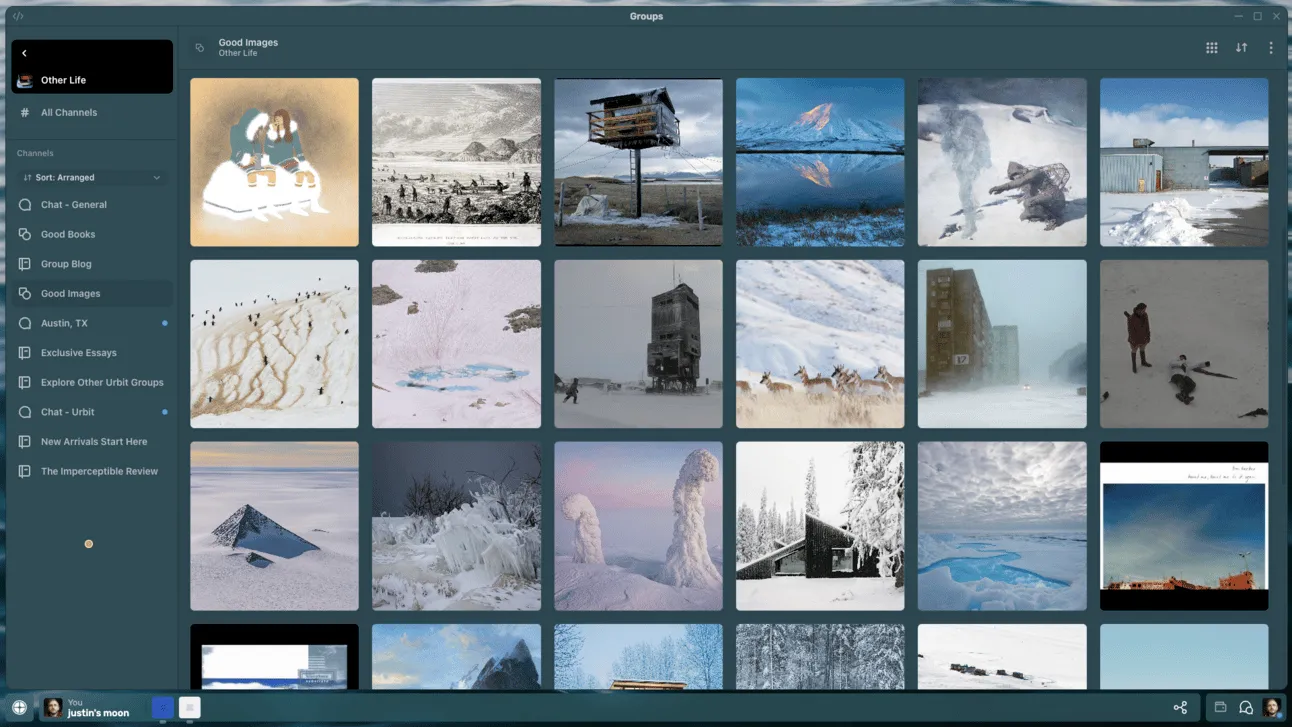
Task: Open the snow-crusted trees at dusk image
Action: [638, 526]
